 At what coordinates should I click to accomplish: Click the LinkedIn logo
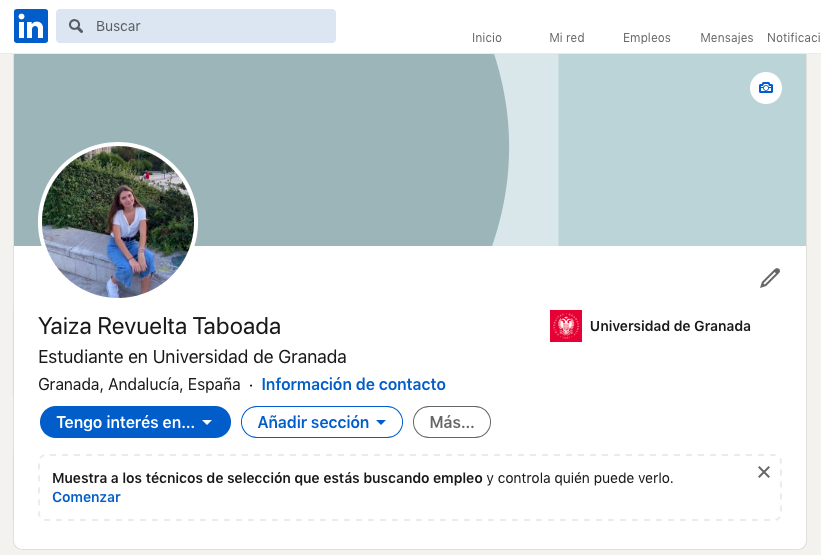point(31,27)
